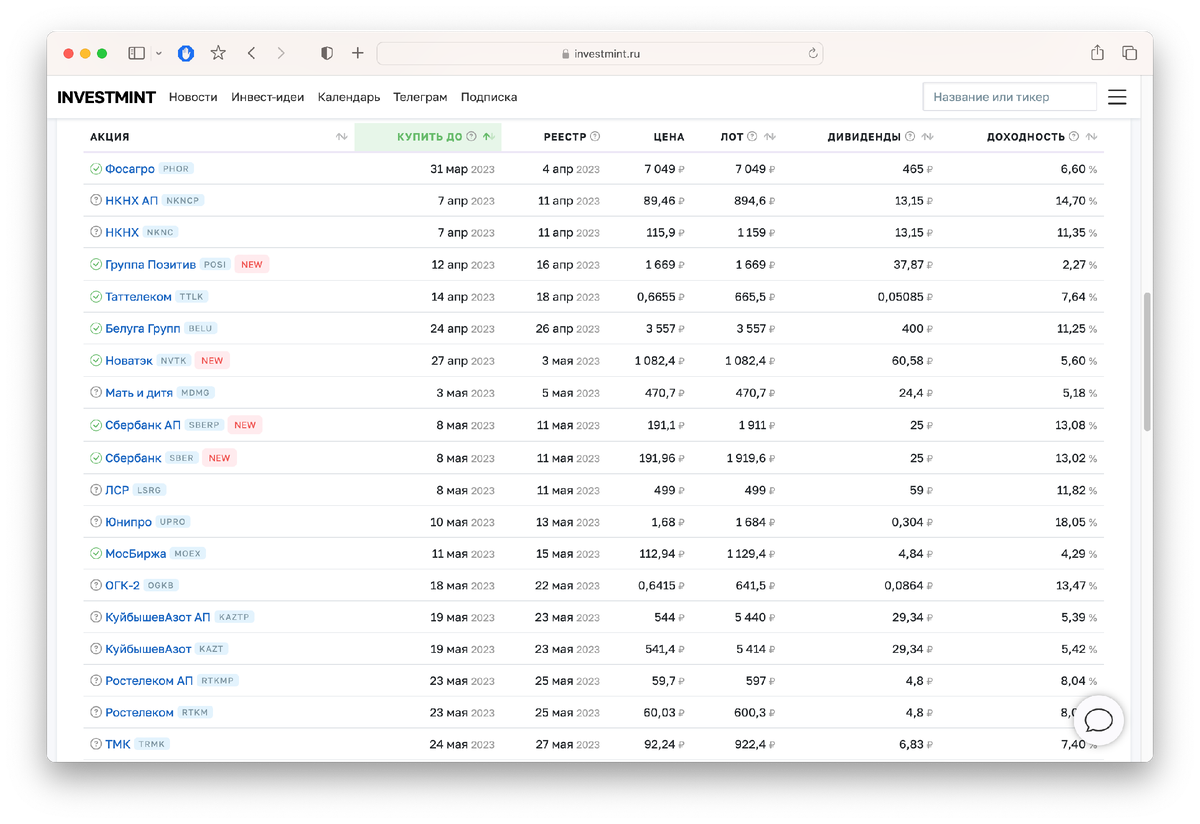Open the Группа Позитив stock link
1200x824 pixels.
[150, 265]
